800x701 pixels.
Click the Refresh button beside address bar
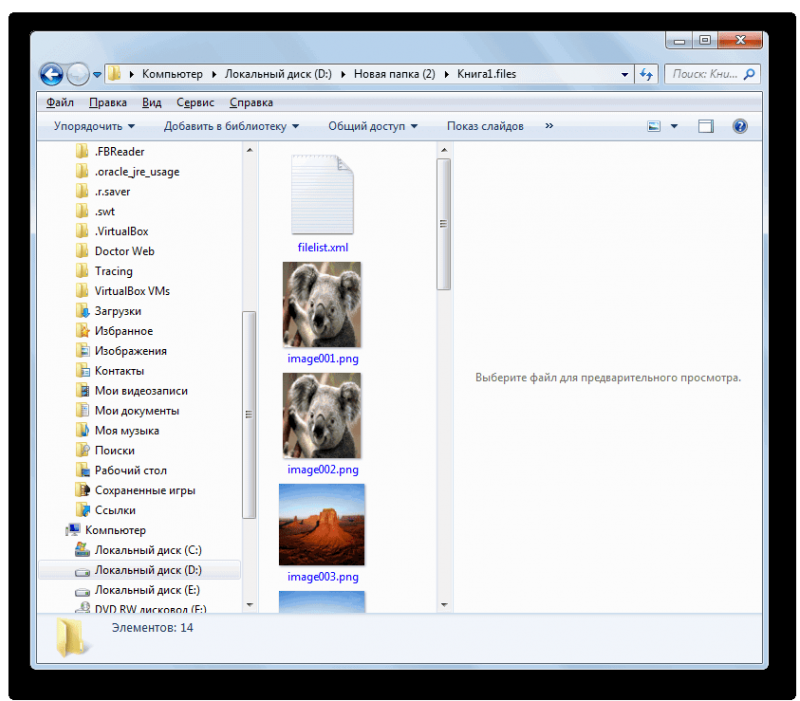pos(646,74)
